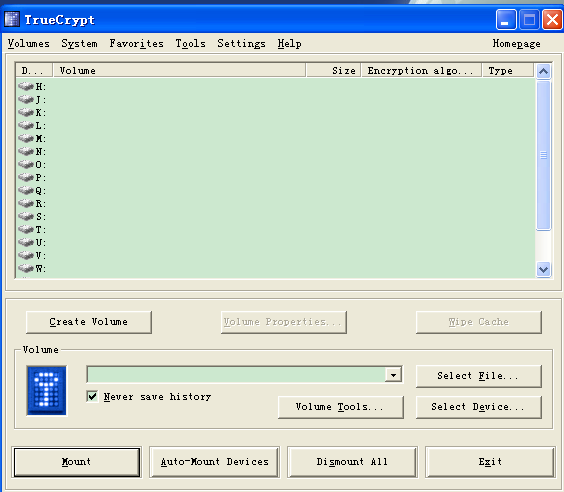
Task: Select drive letter text H:
Action: tap(41, 87)
